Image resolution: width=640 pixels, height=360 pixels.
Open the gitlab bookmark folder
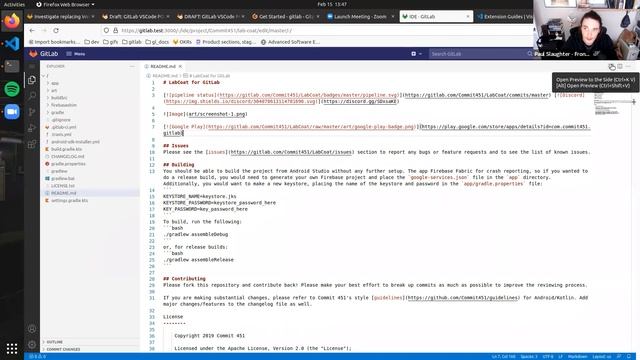(x=132, y=42)
